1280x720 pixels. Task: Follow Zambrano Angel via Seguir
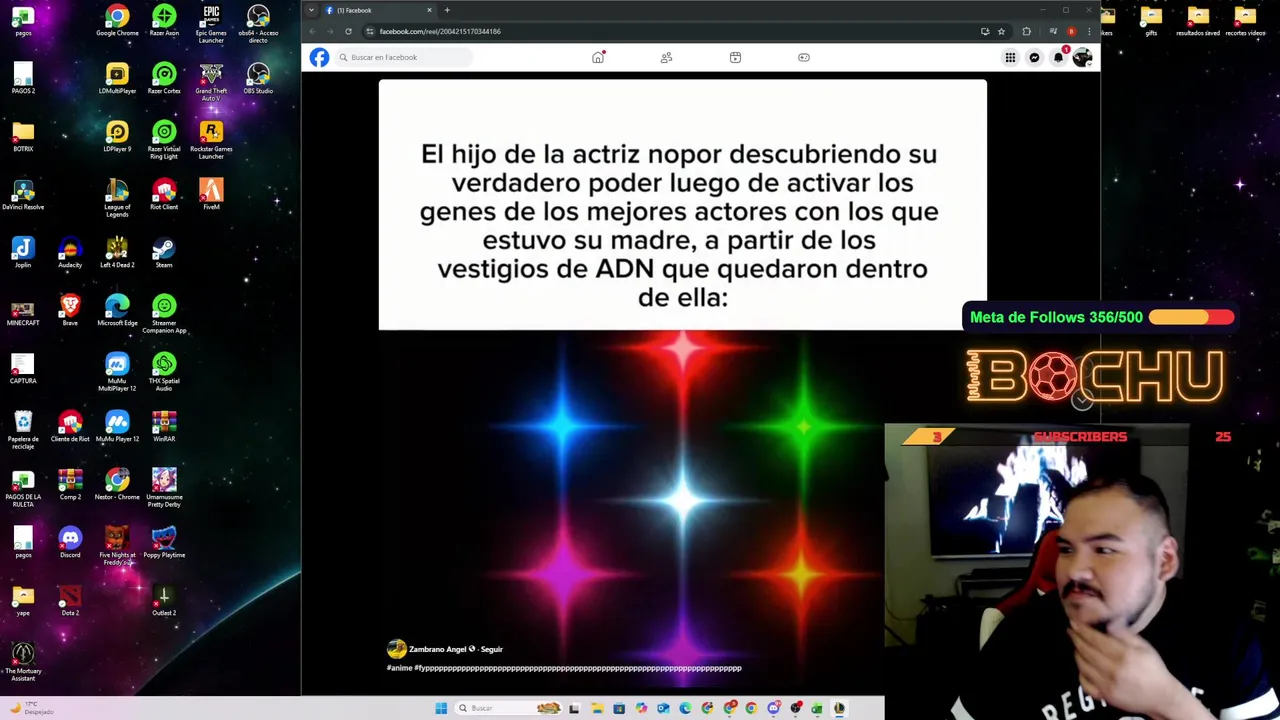(491, 649)
